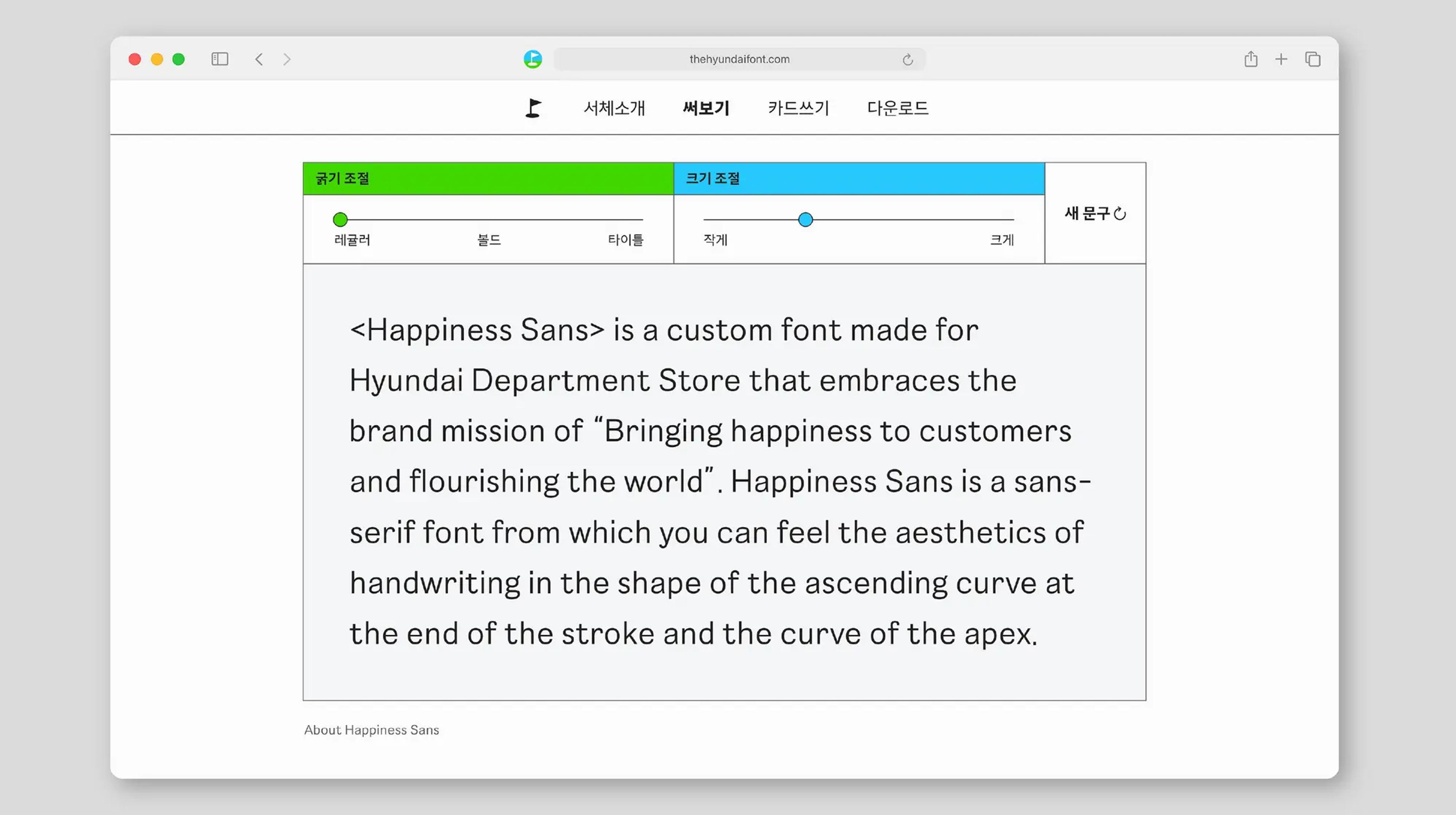Go forward with the right chevron
The width and height of the screenshot is (1456, 815).
[287, 59]
